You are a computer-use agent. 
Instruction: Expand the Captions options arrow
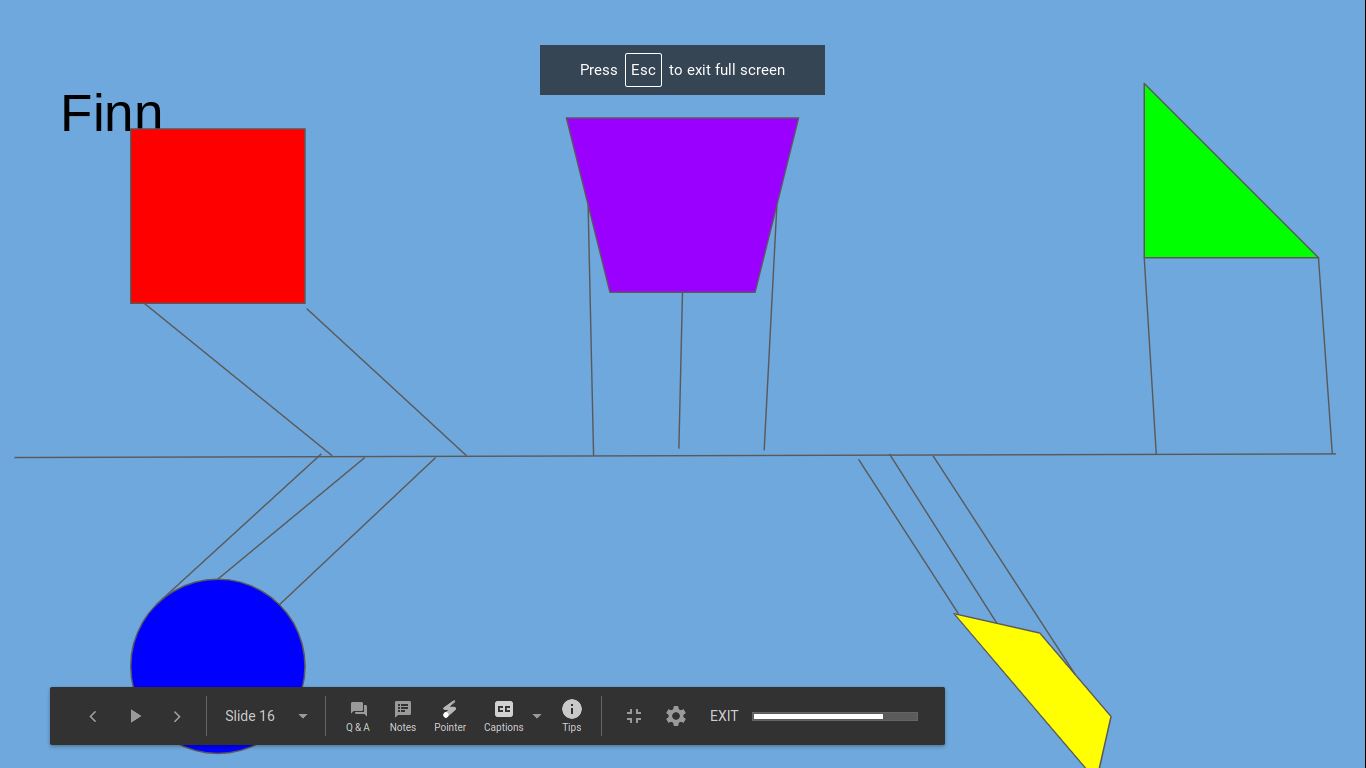[x=537, y=716]
